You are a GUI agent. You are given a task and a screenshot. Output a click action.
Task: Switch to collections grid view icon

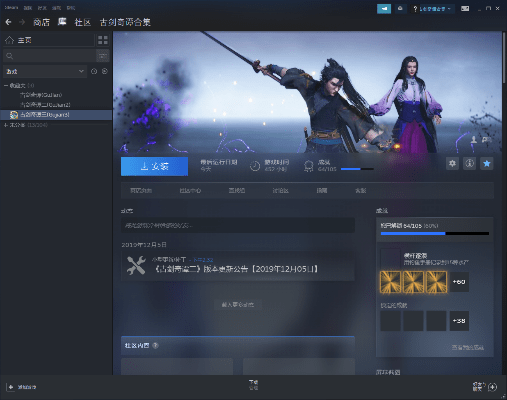(103, 40)
